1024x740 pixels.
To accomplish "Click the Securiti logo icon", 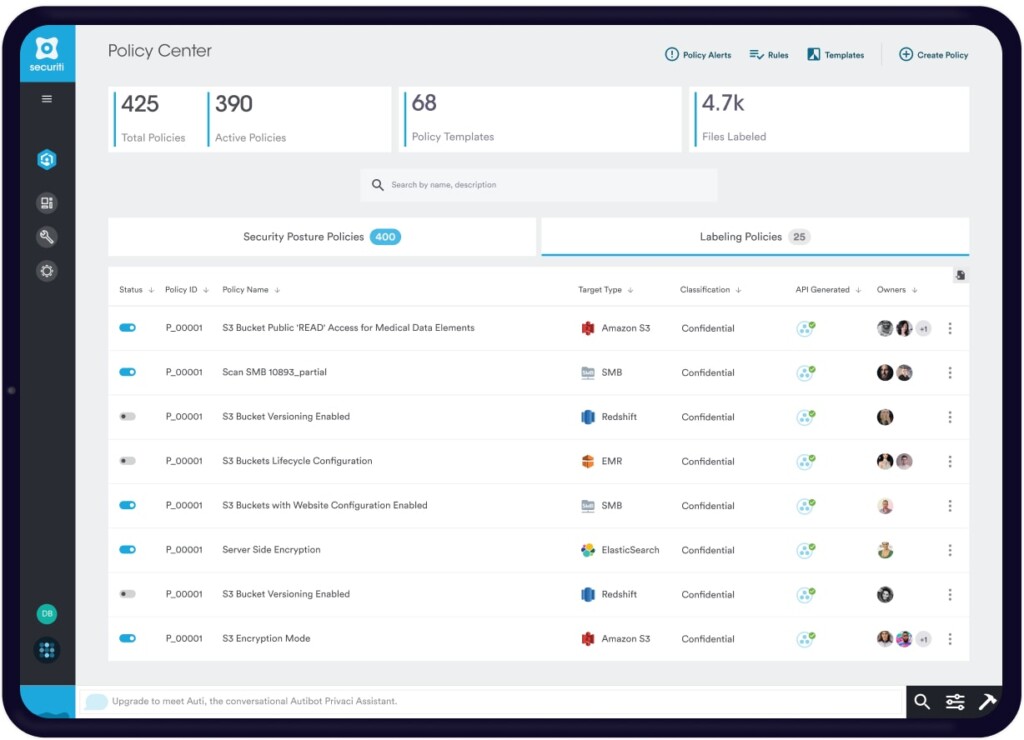I will [x=47, y=54].
